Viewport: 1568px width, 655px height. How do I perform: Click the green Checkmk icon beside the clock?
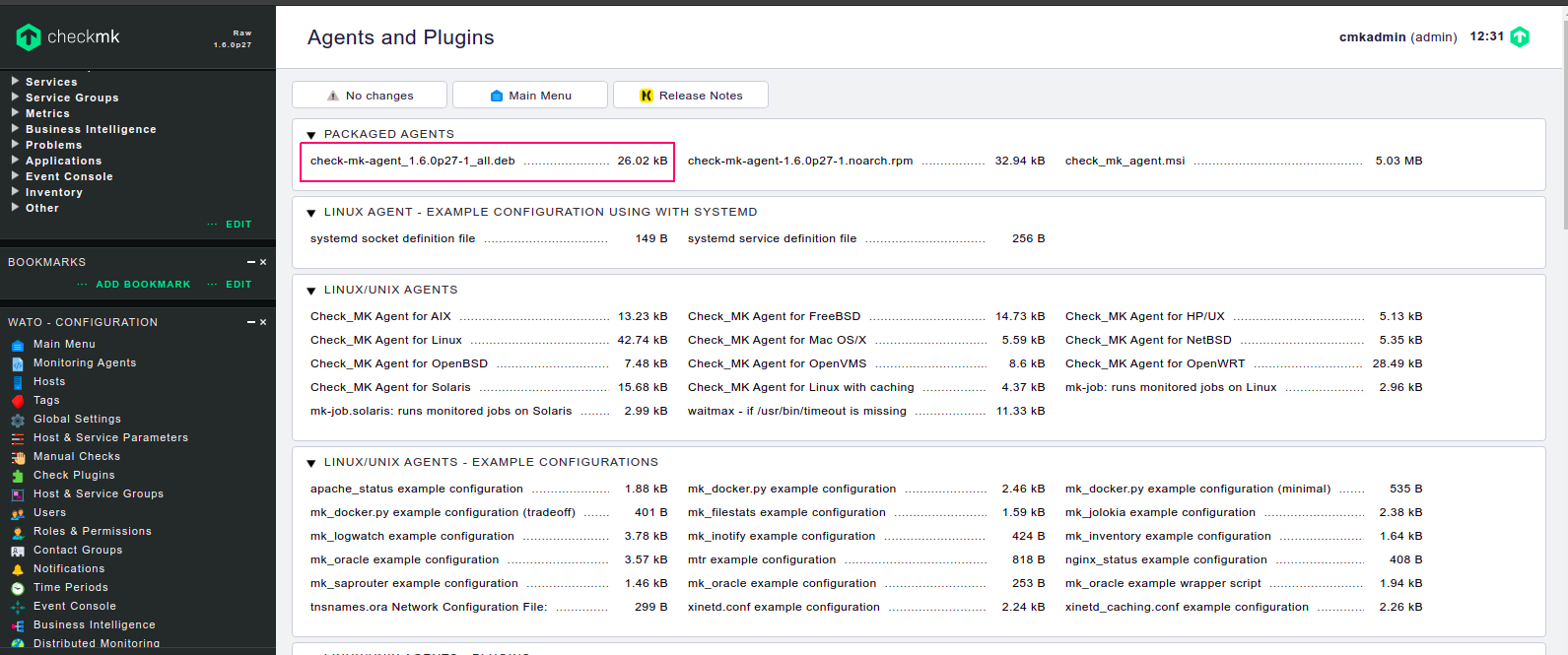[1520, 37]
